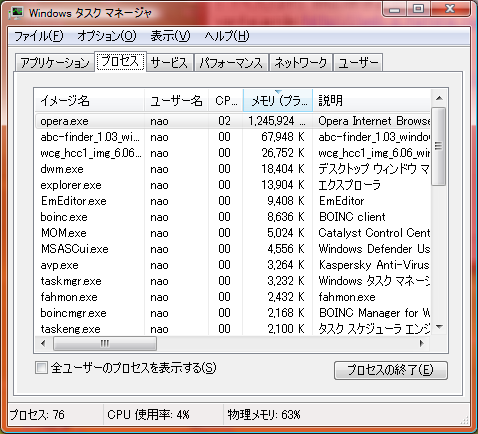Switch to the アプリケーション tab
The height and width of the screenshot is (434, 478).
pyautogui.click(x=55, y=62)
